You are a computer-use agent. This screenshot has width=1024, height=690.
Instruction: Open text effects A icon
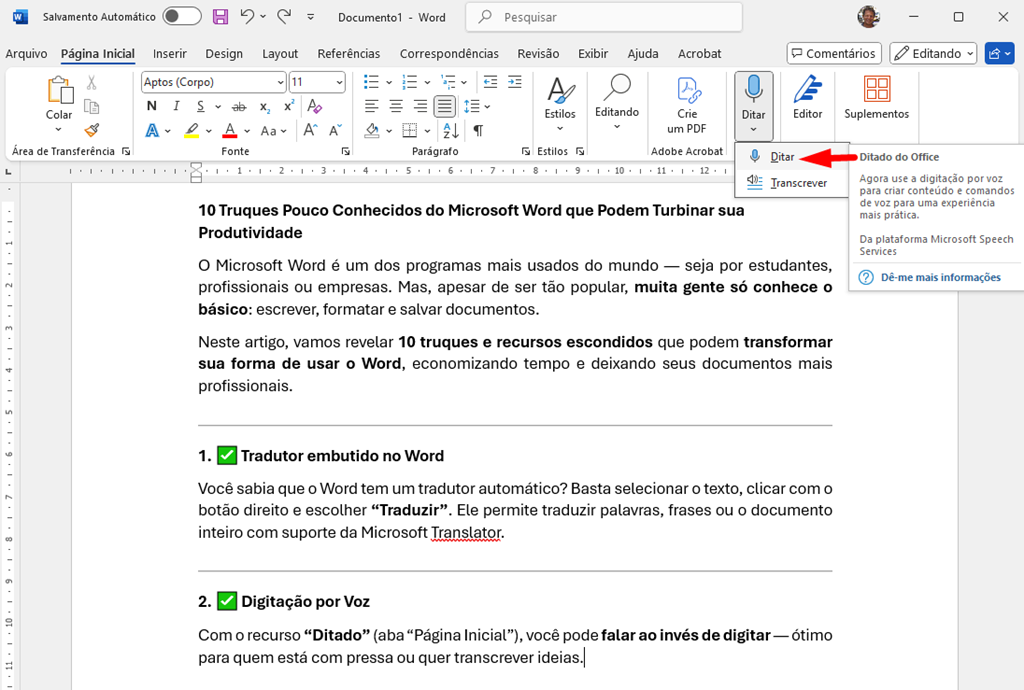(x=152, y=131)
